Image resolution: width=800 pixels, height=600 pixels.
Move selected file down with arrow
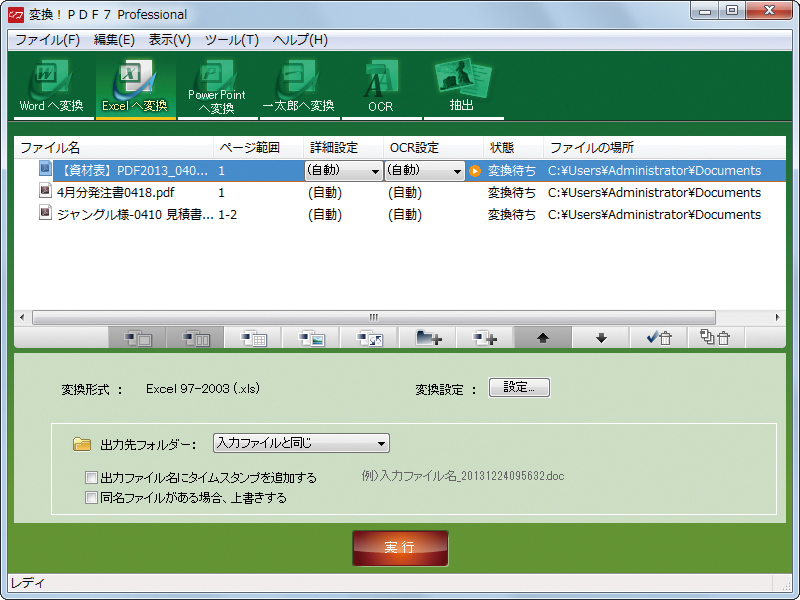coord(601,338)
